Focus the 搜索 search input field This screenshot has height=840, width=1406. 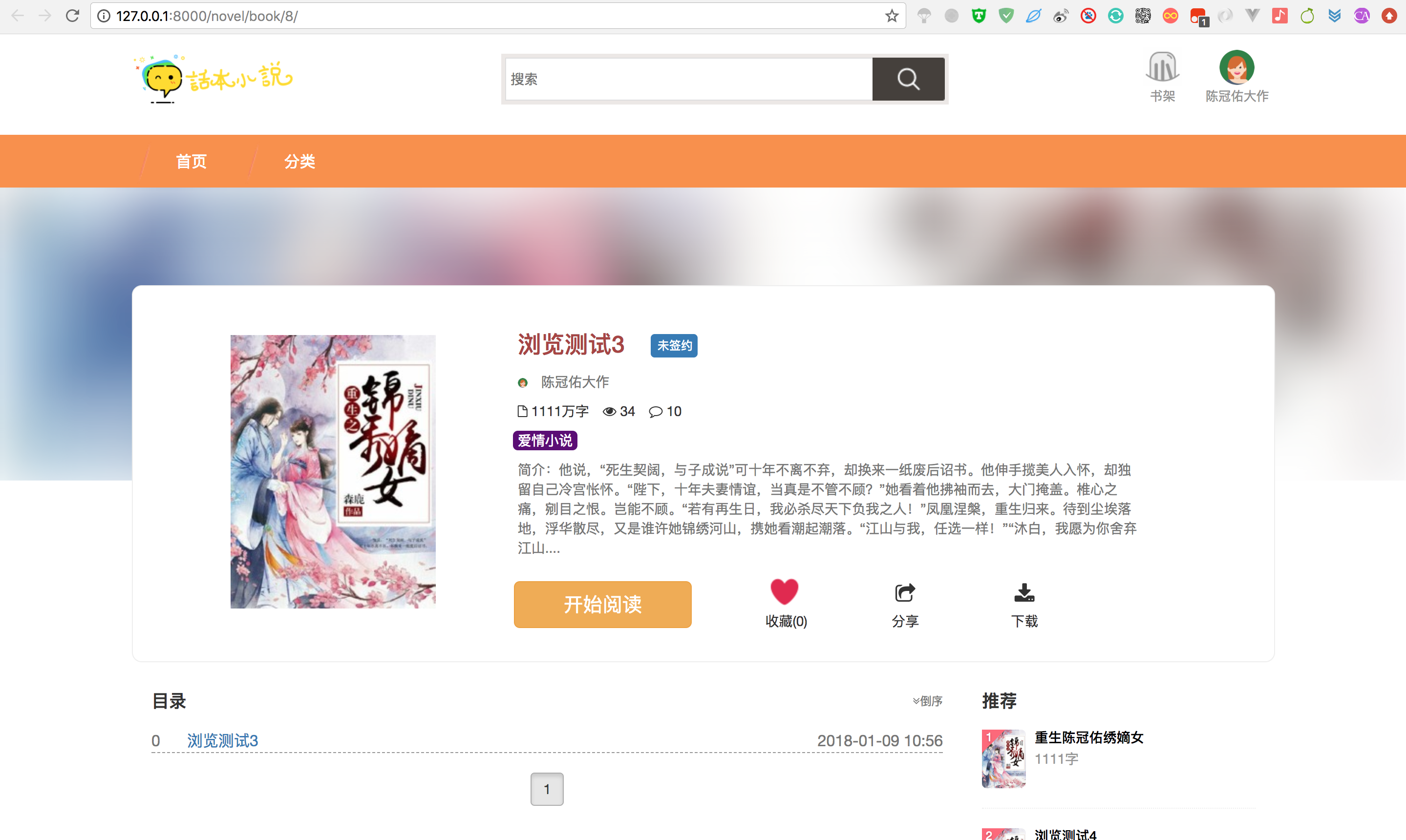[x=688, y=79]
